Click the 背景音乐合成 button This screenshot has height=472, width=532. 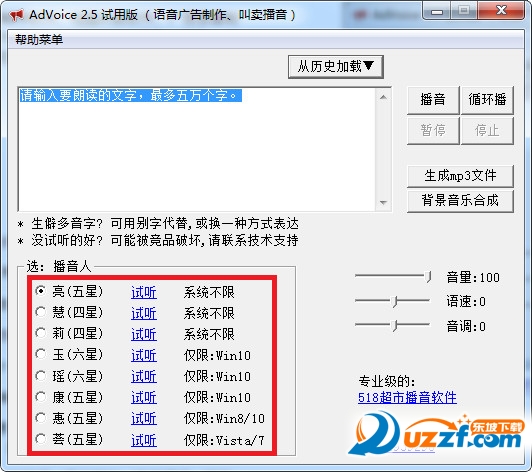[460, 201]
